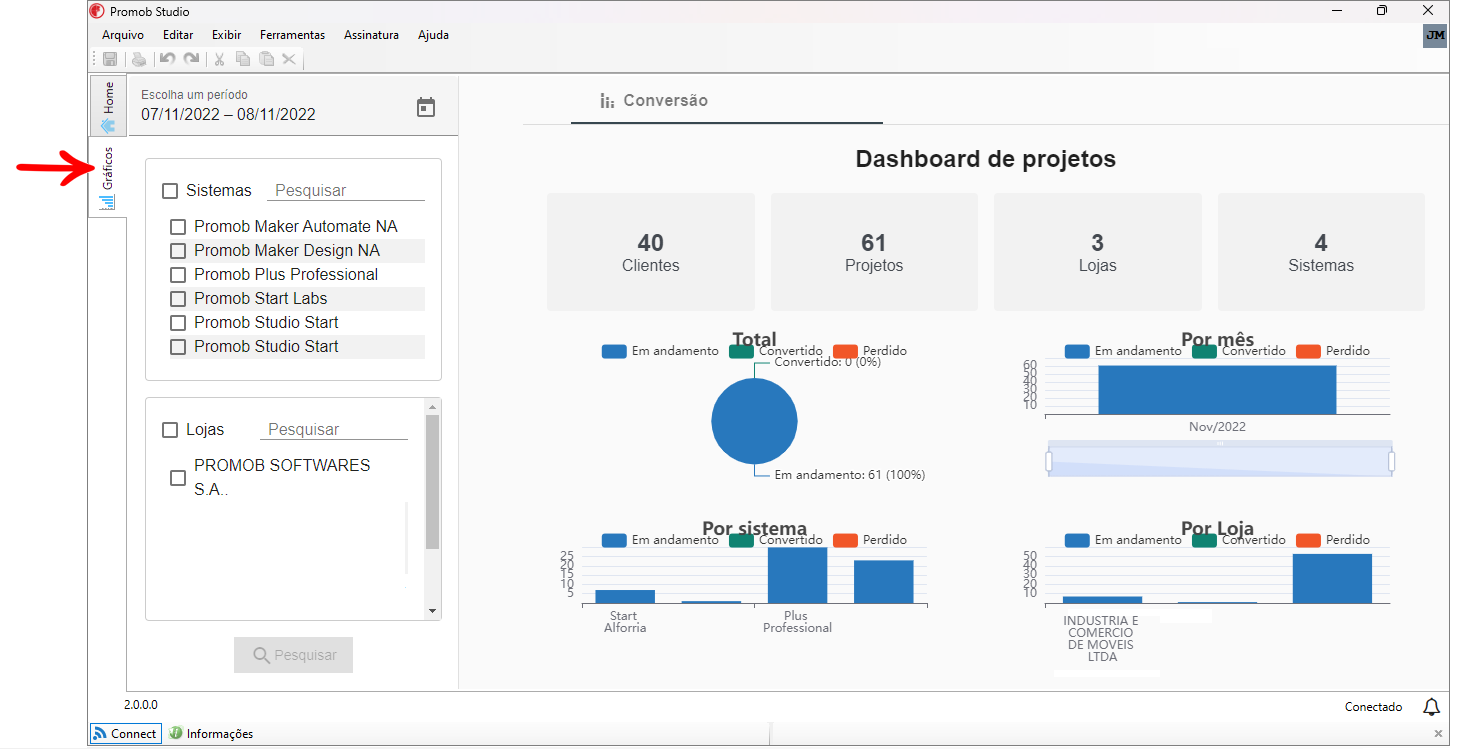1462x750 pixels.
Task: Check PROMOB SOFTWARES S.A. store
Action: click(178, 478)
